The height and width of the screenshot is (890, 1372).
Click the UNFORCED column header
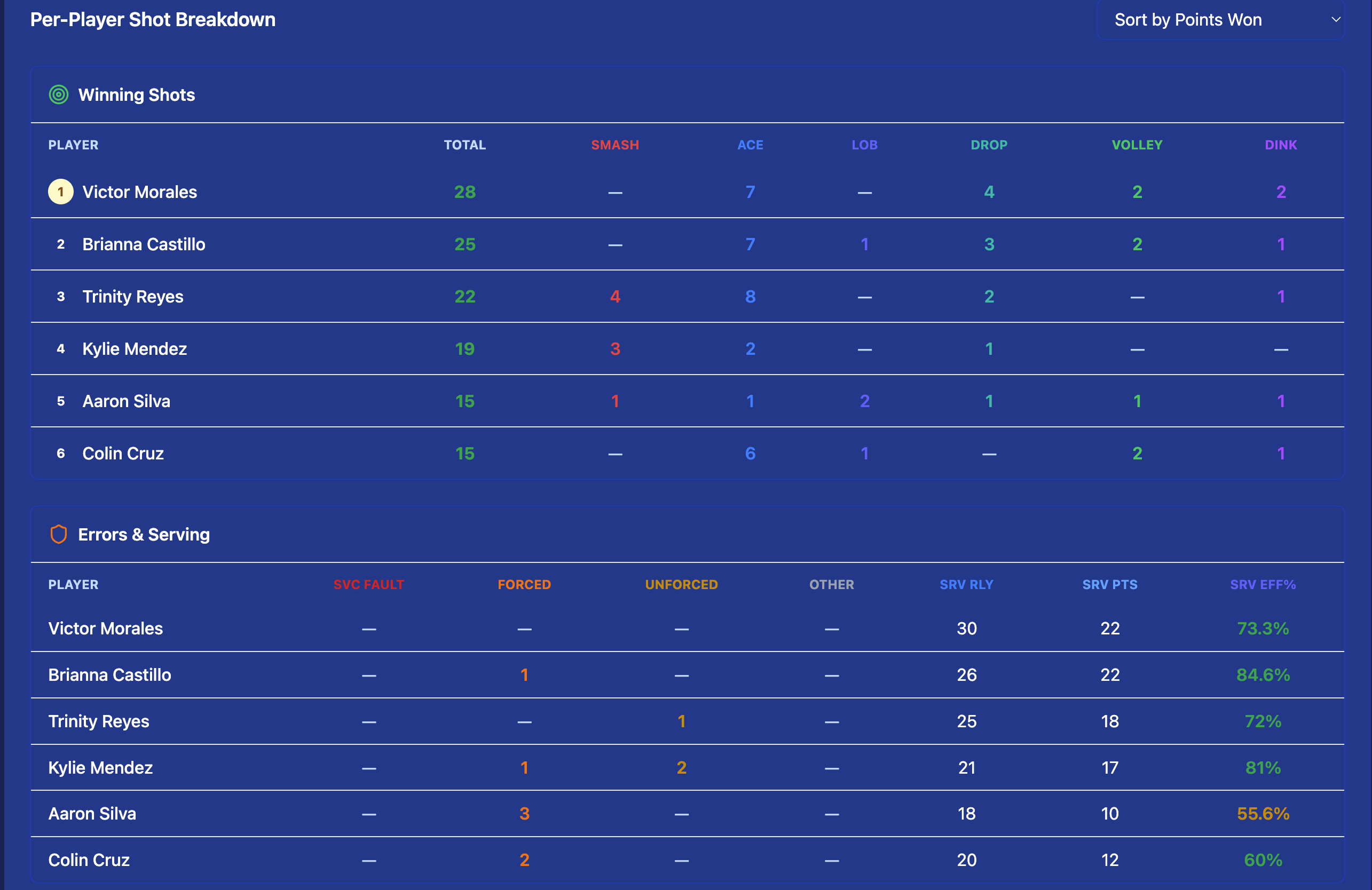[x=681, y=585]
